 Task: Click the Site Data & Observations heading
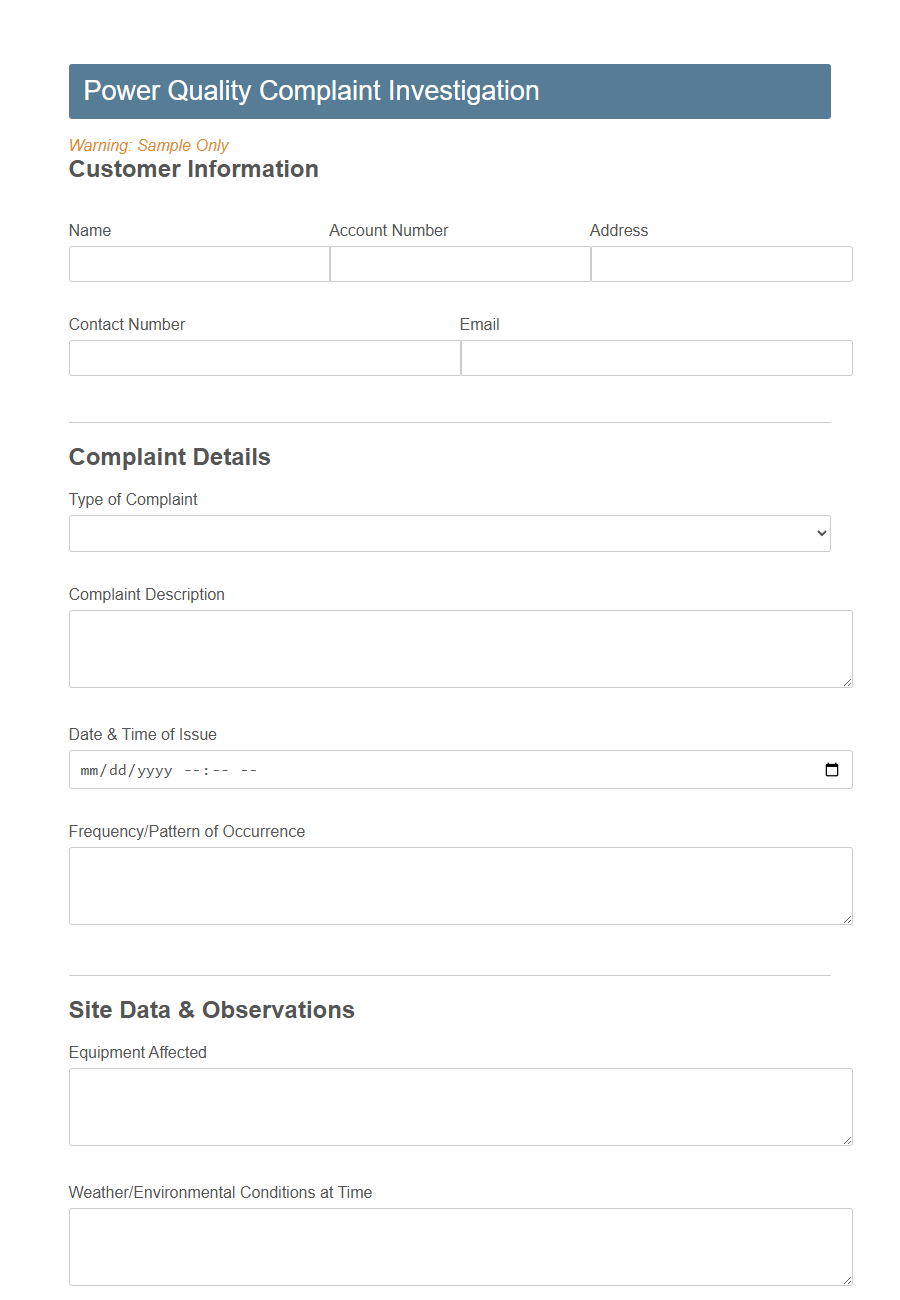(211, 1010)
